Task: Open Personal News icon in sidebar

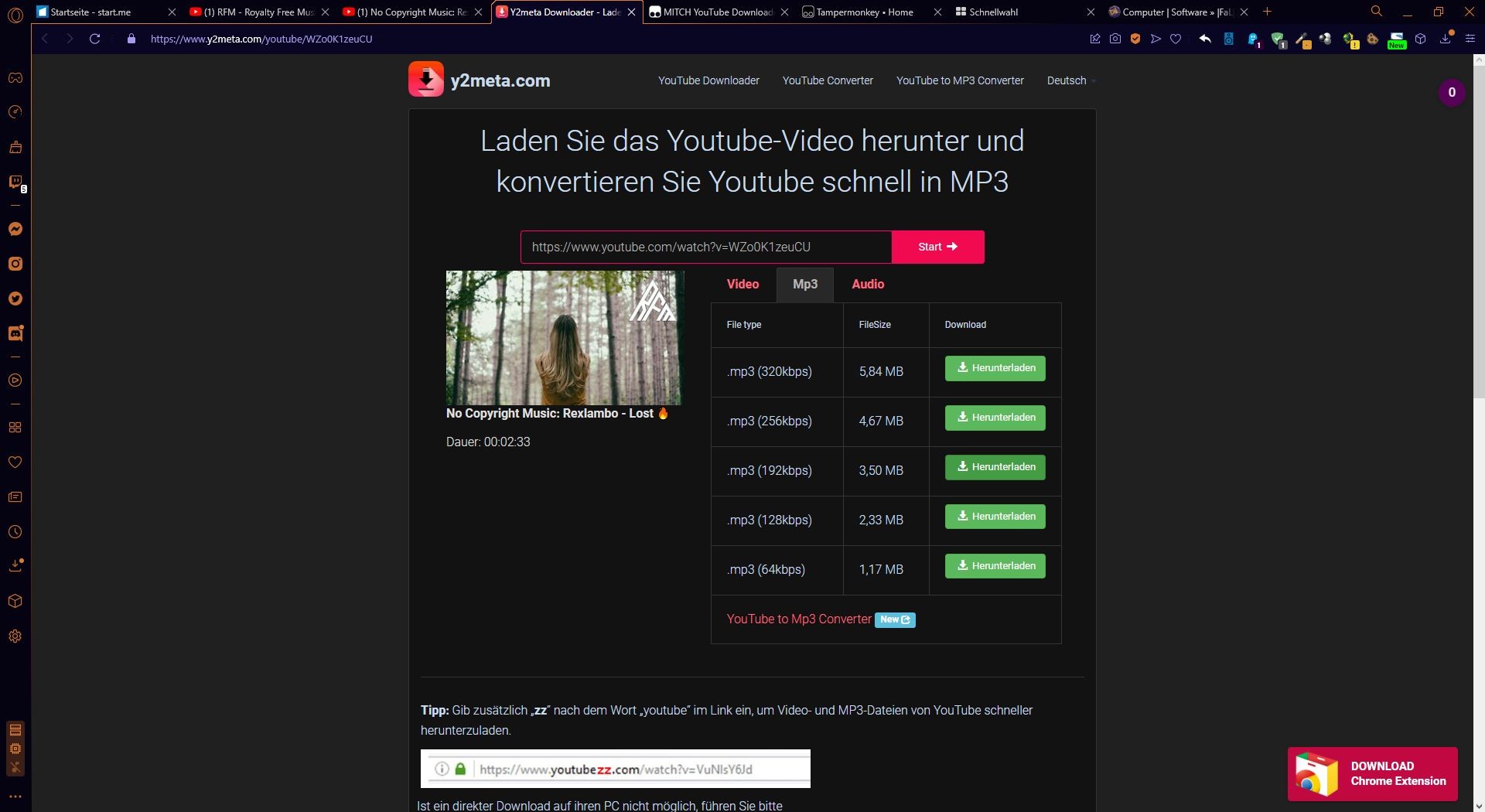Action: 15,496
